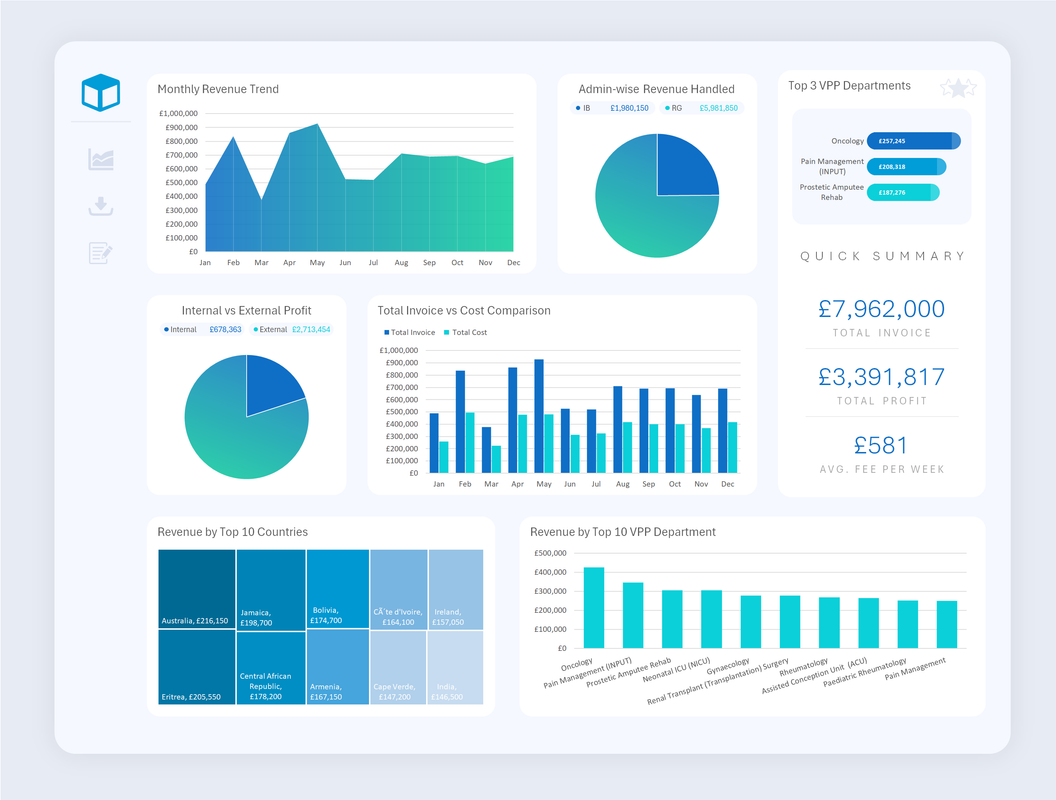Viewport: 1056px width, 800px height.
Task: Select the Australia £216,150 treemap tile
Action: point(197,589)
